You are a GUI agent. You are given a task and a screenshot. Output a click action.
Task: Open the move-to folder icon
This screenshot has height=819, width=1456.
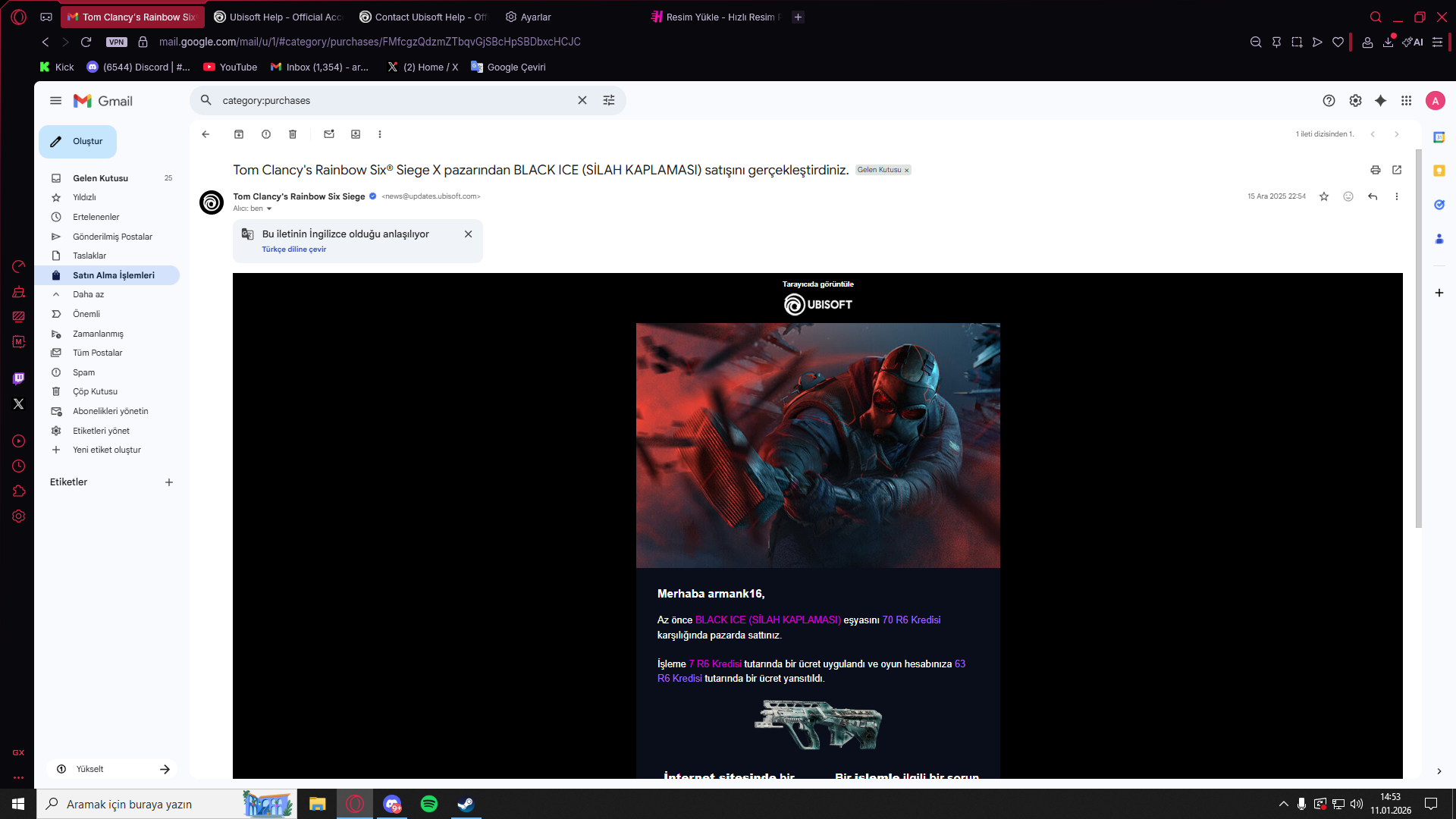356,134
